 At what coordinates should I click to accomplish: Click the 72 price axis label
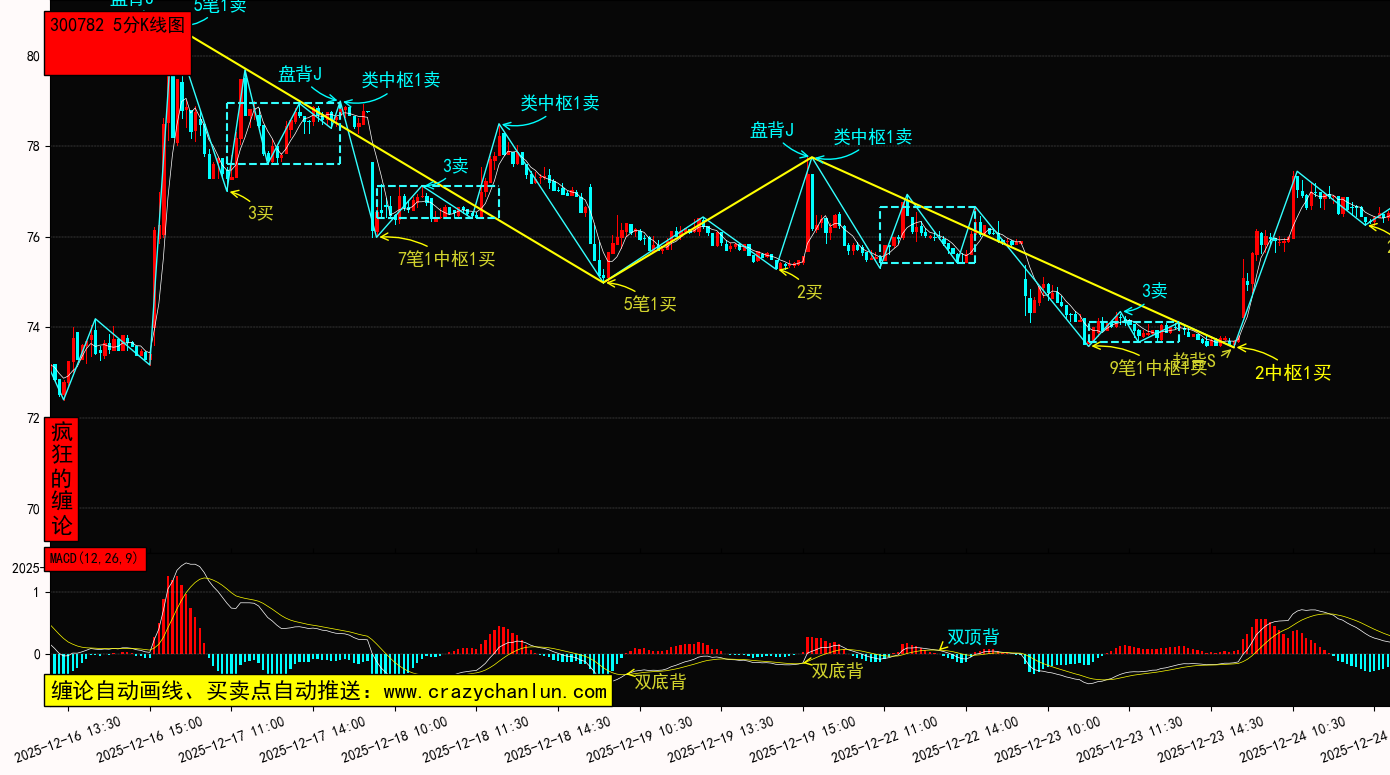click(33, 418)
